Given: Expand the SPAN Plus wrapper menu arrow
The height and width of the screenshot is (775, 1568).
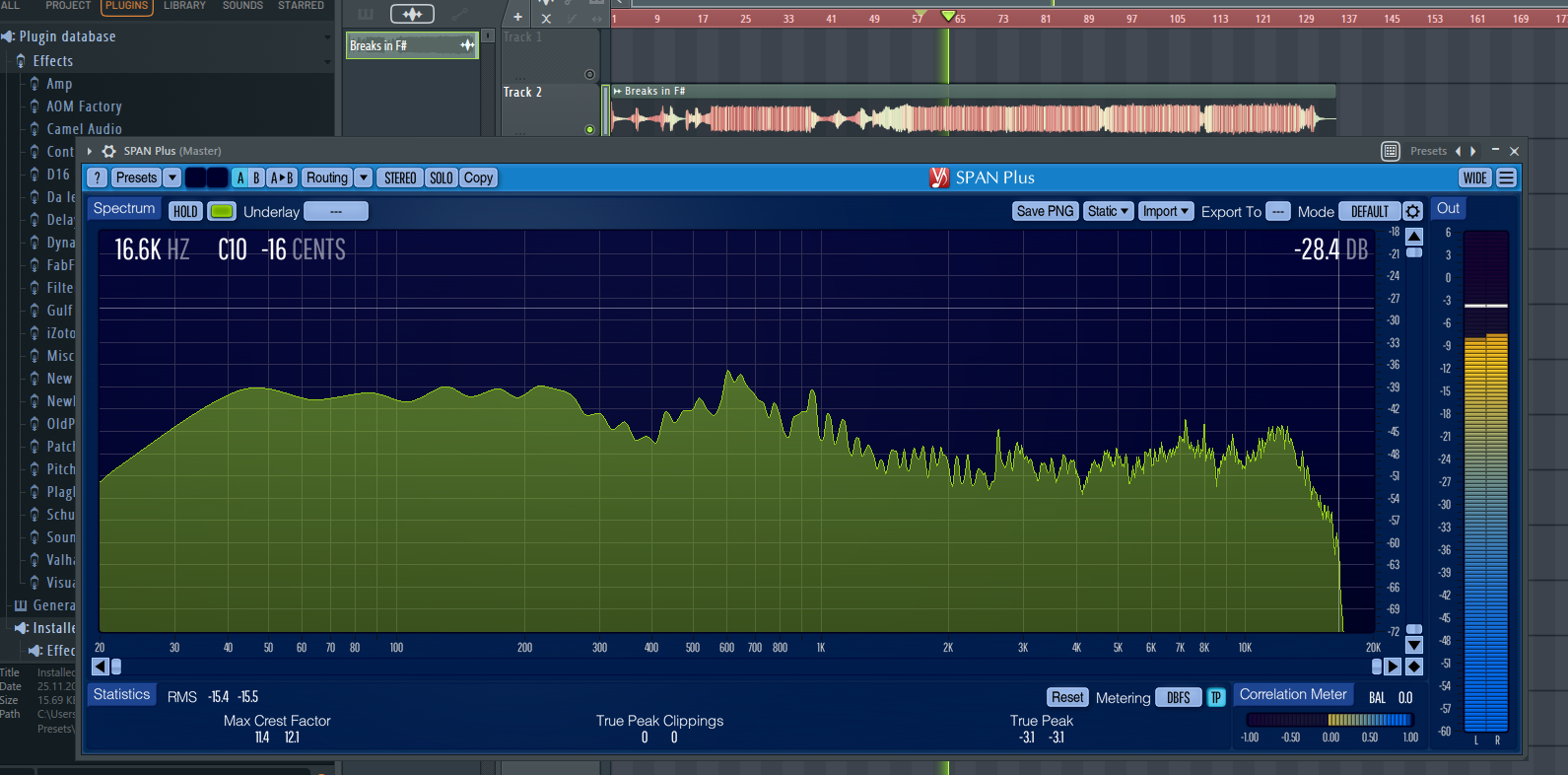Looking at the screenshot, I should tap(90, 151).
